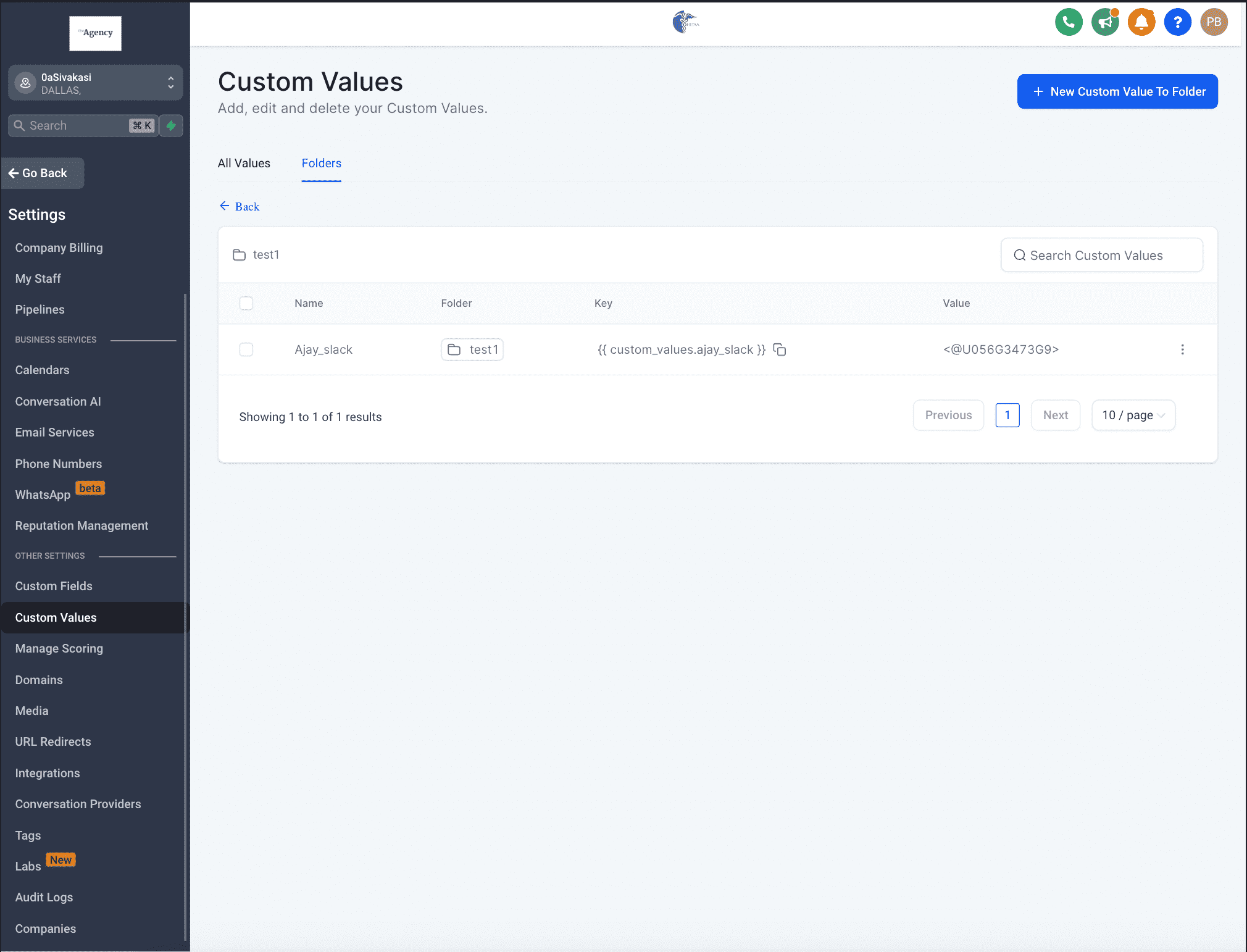Click the Previous pagination button
This screenshot has width=1247, height=952.
pyautogui.click(x=948, y=415)
